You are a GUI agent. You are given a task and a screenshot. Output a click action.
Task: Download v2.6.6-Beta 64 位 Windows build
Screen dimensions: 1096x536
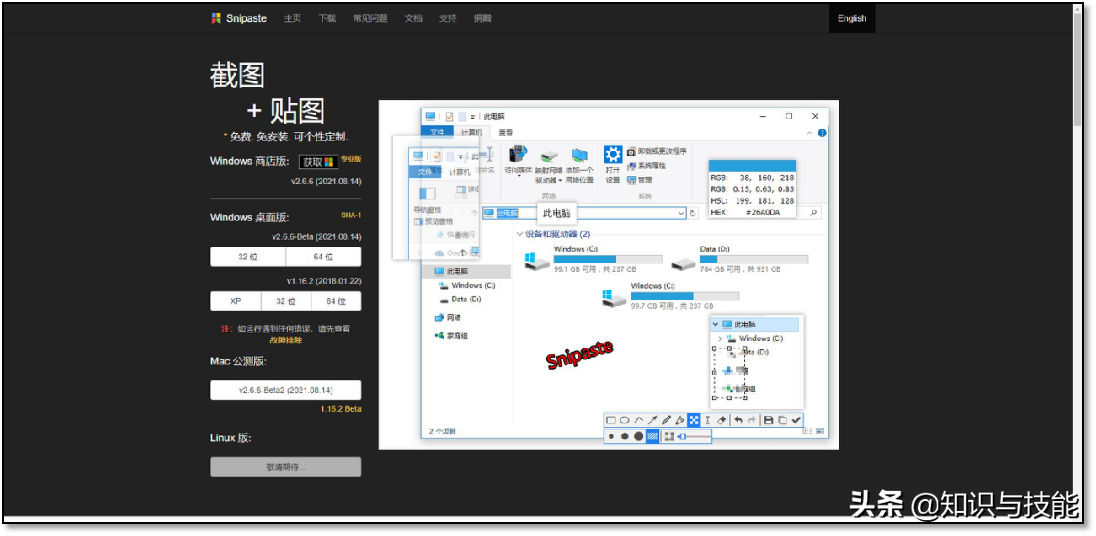point(324,256)
